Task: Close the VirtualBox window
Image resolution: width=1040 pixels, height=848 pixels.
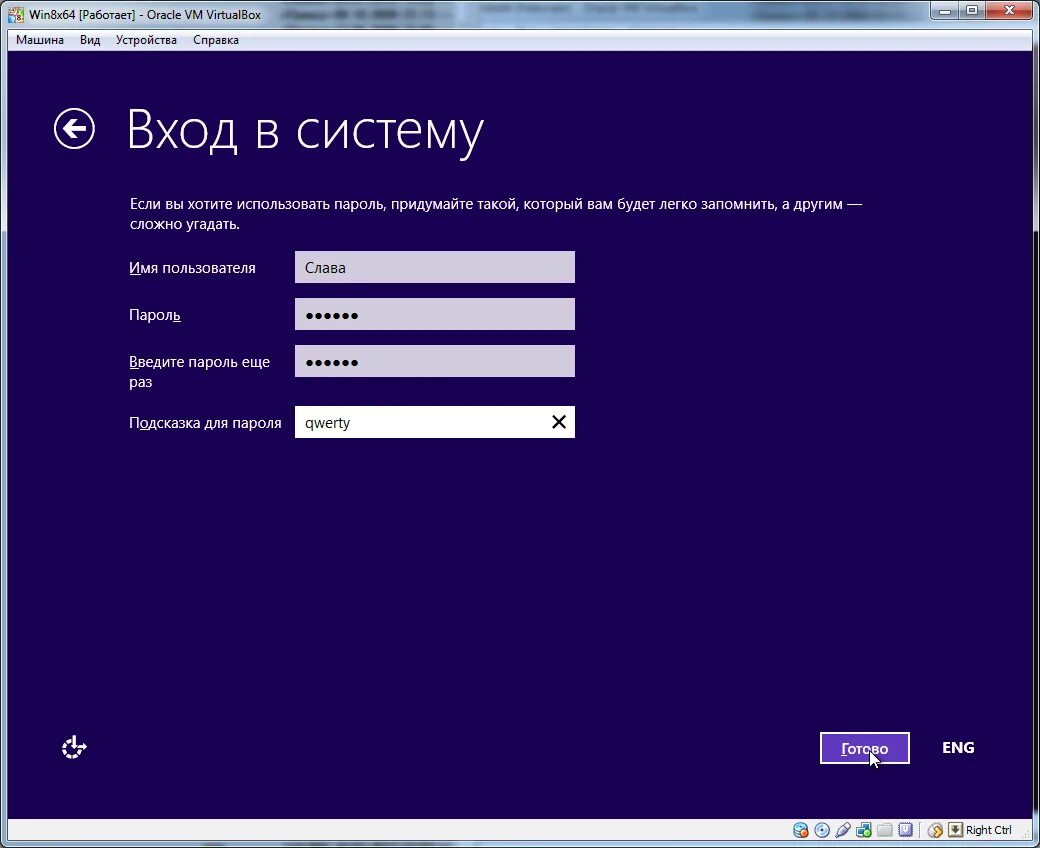Action: [1009, 11]
